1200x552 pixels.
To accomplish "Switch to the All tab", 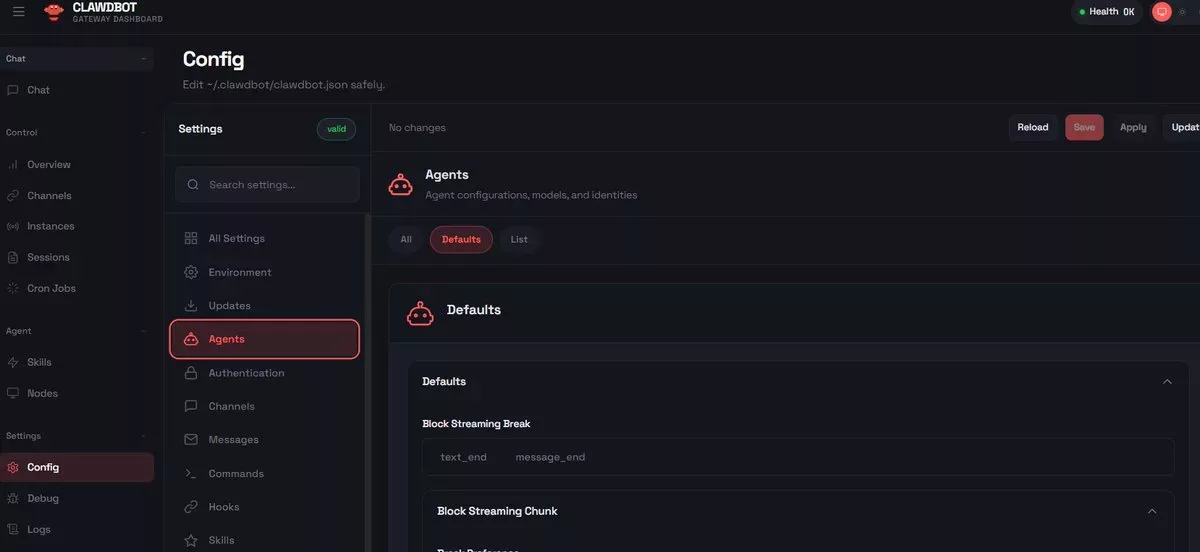I will click(406, 239).
